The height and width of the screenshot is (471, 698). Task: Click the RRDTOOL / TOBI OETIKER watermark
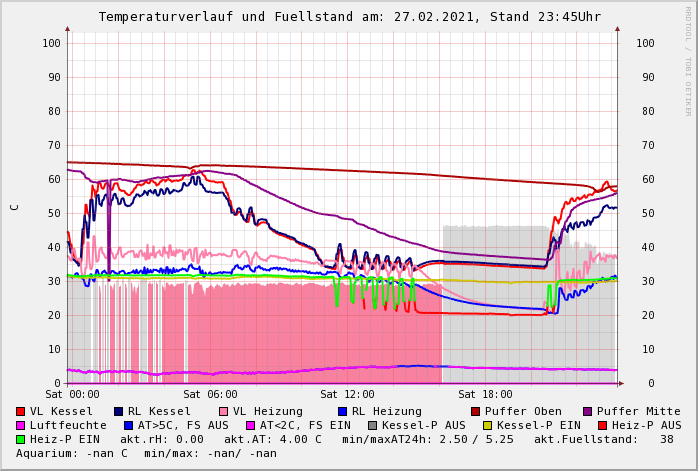(688, 60)
